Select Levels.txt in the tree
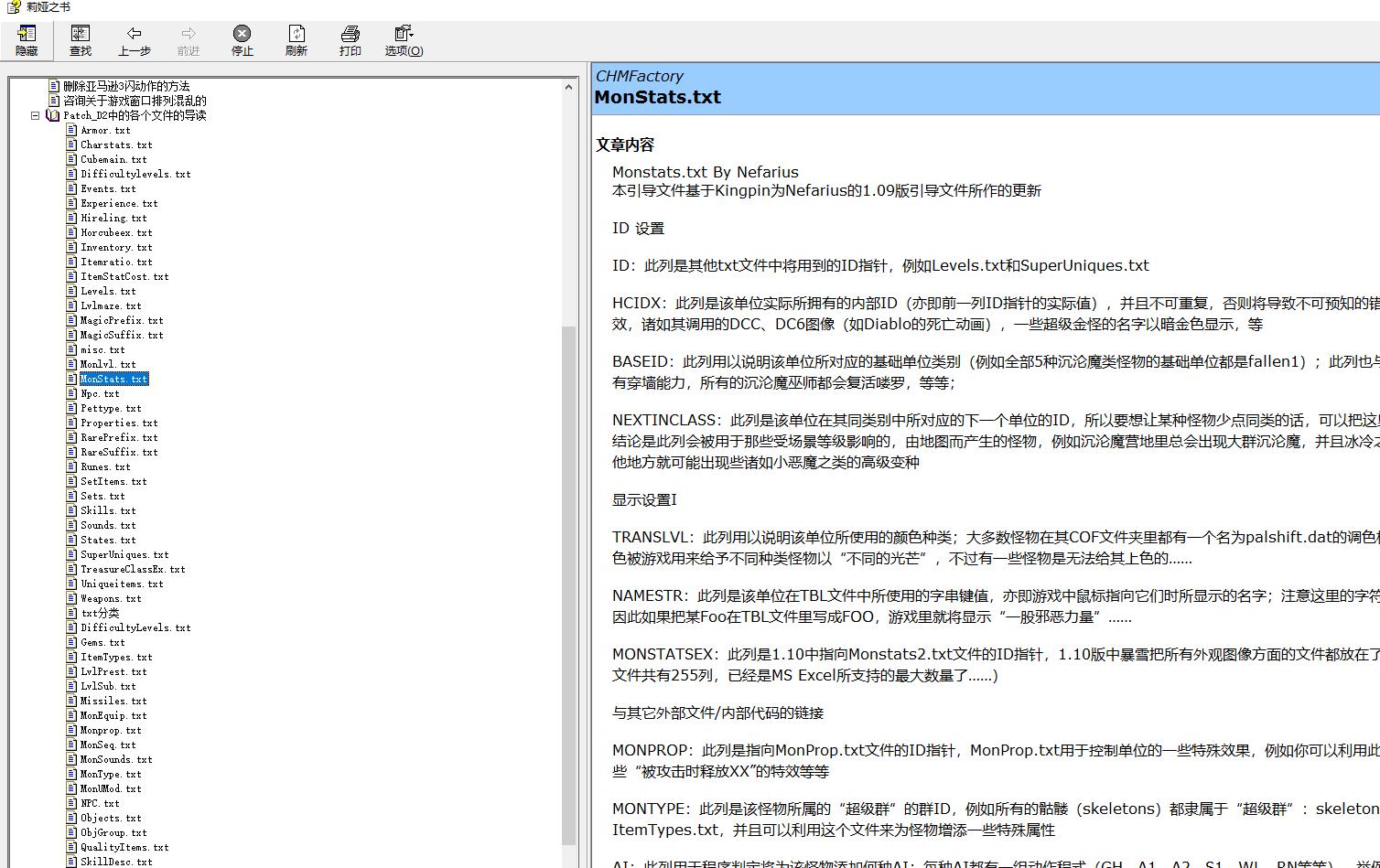 click(x=108, y=291)
